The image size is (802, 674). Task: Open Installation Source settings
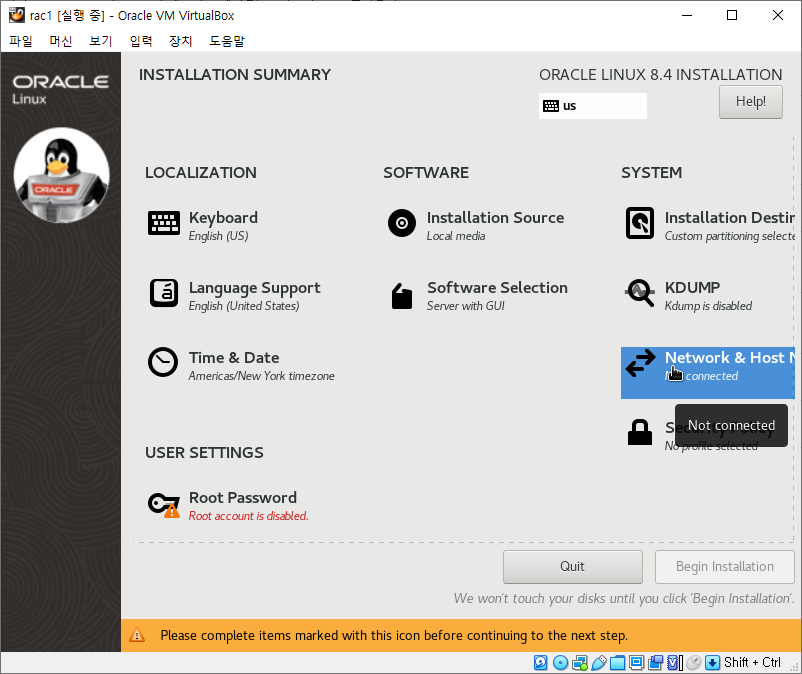coord(476,226)
